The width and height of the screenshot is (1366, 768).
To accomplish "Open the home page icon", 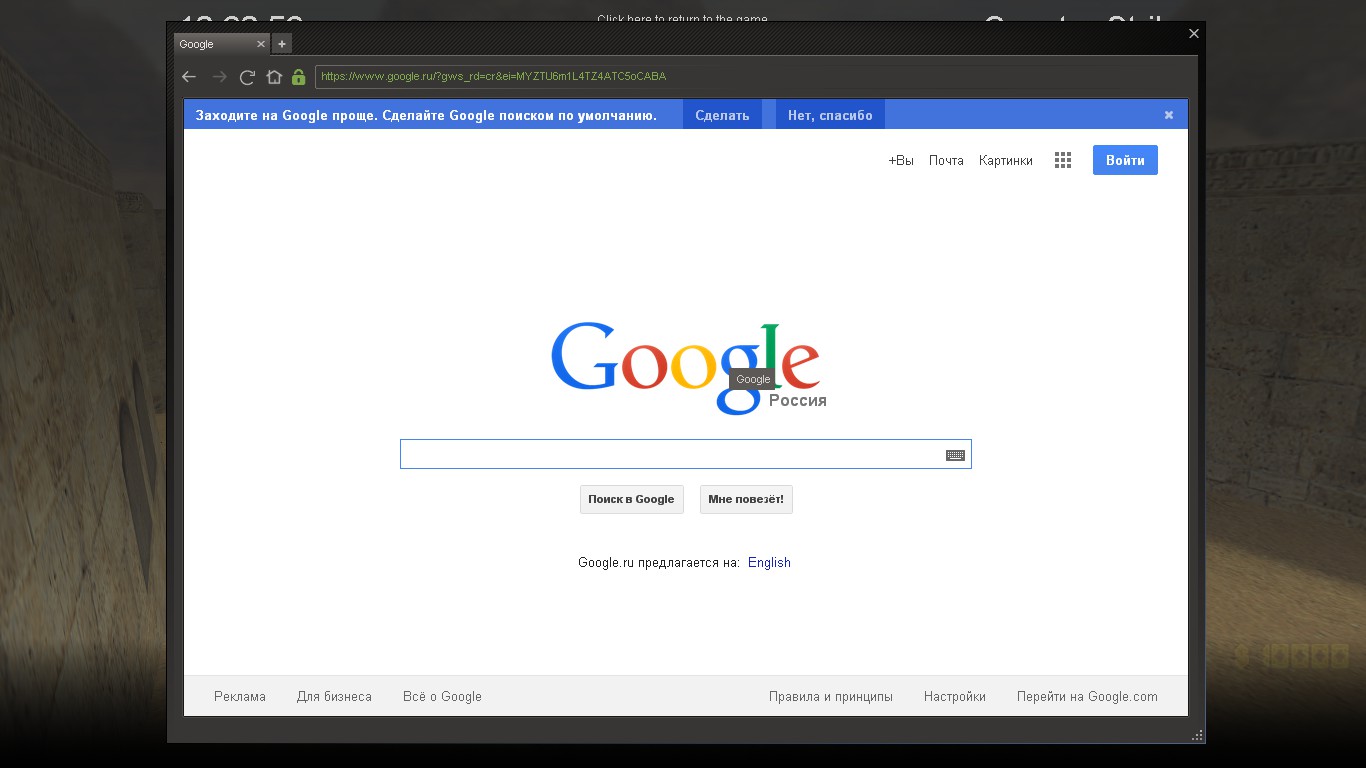I will 274,77.
